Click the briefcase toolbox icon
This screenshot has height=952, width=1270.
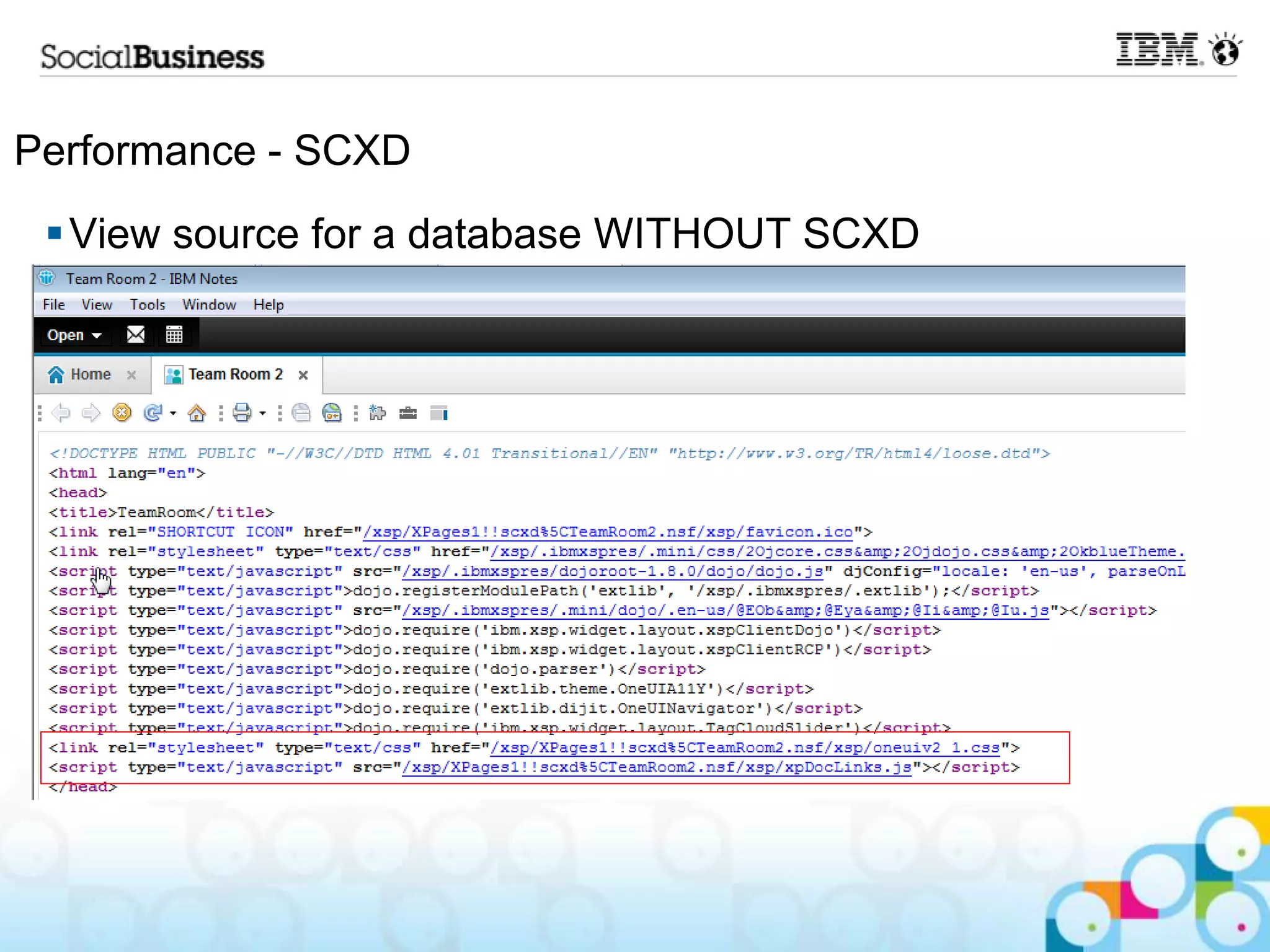point(408,413)
